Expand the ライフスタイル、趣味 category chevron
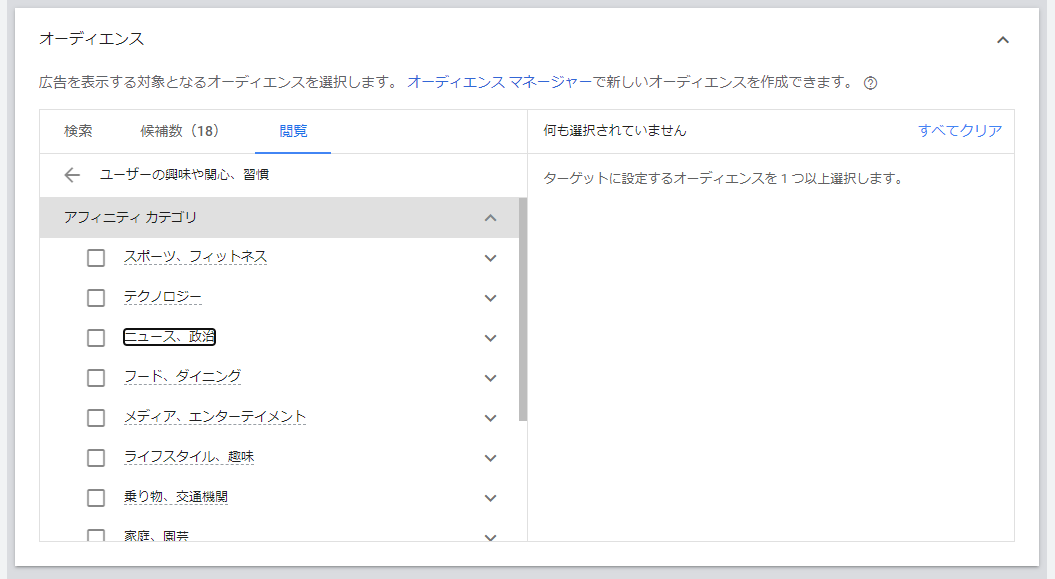Screen dimensions: 1055x579 [x=490, y=458]
